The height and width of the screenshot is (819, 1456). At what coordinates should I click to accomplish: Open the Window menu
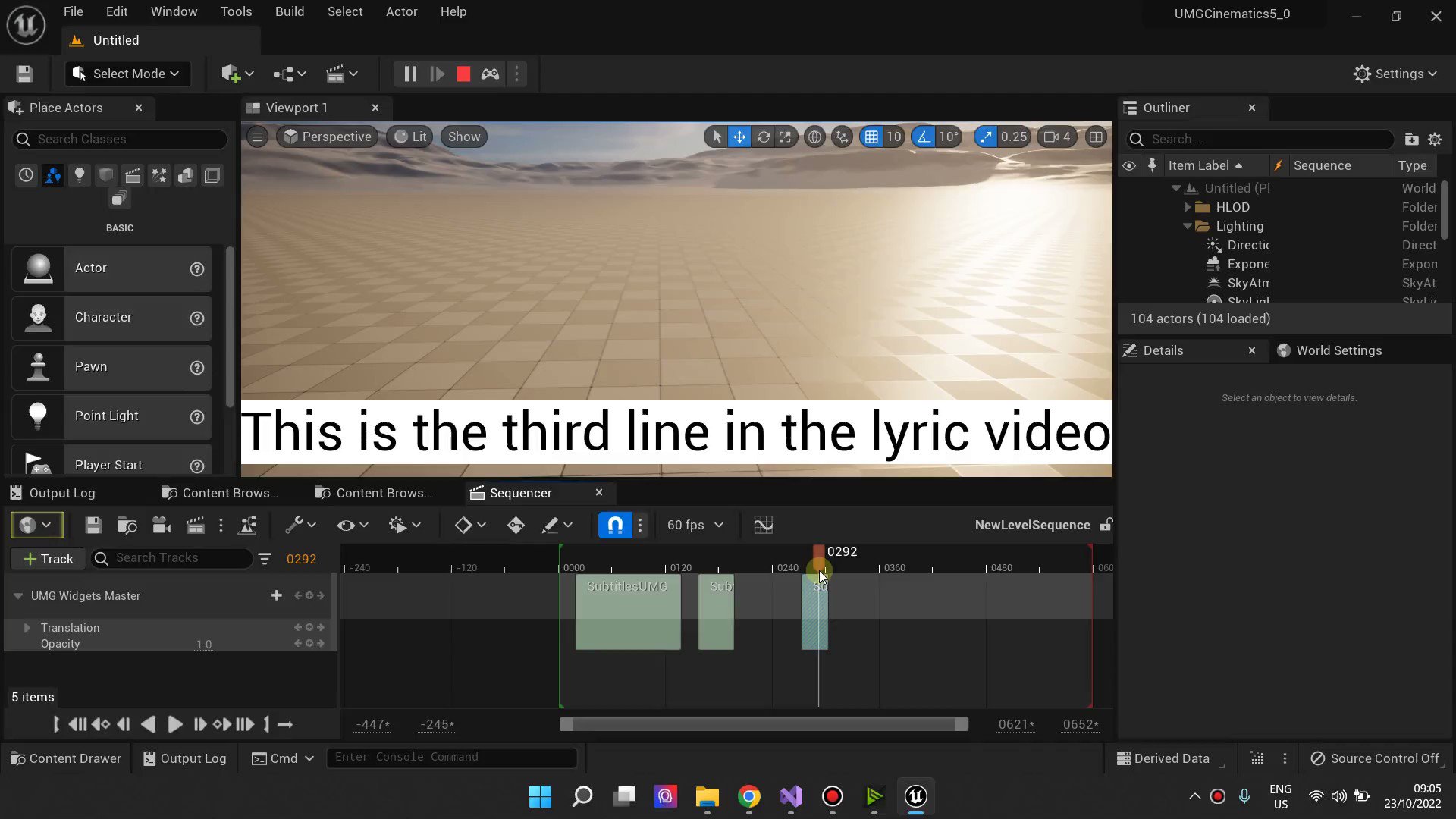(174, 11)
